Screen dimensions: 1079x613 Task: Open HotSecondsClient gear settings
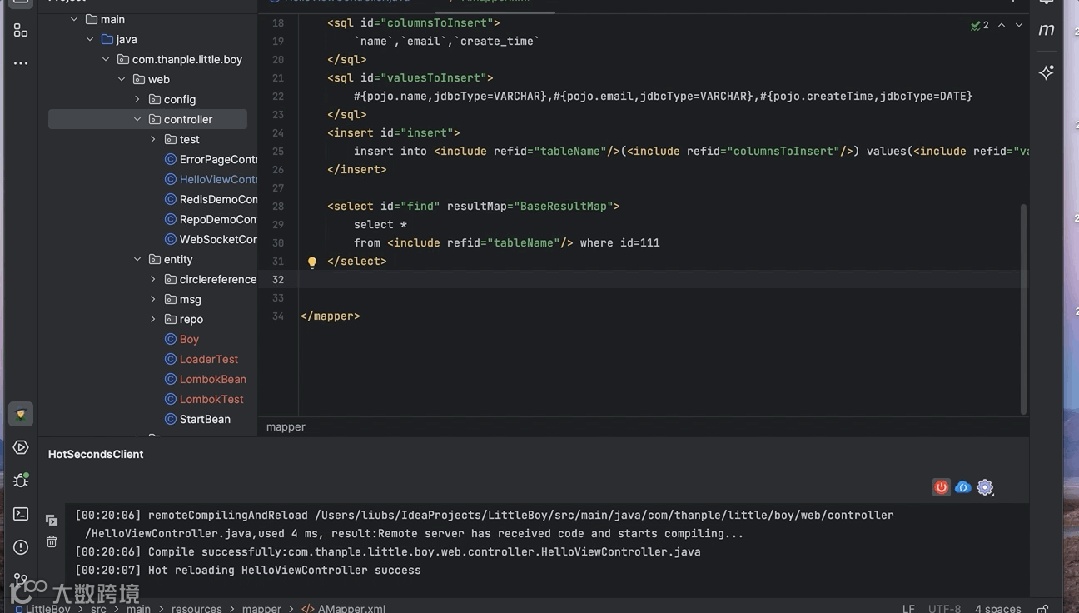coord(985,487)
